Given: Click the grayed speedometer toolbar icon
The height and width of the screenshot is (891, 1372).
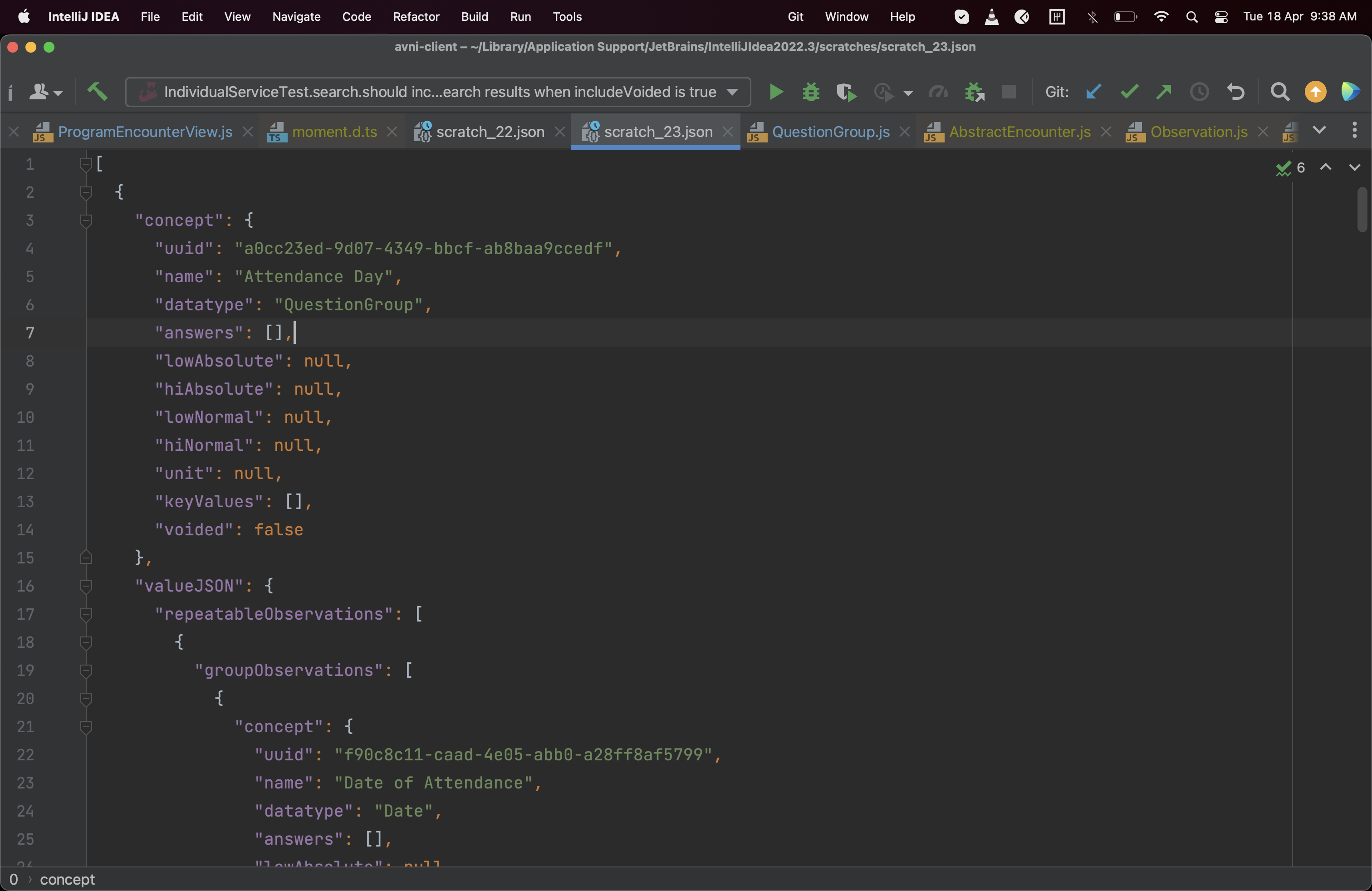Looking at the screenshot, I should pyautogui.click(x=938, y=92).
